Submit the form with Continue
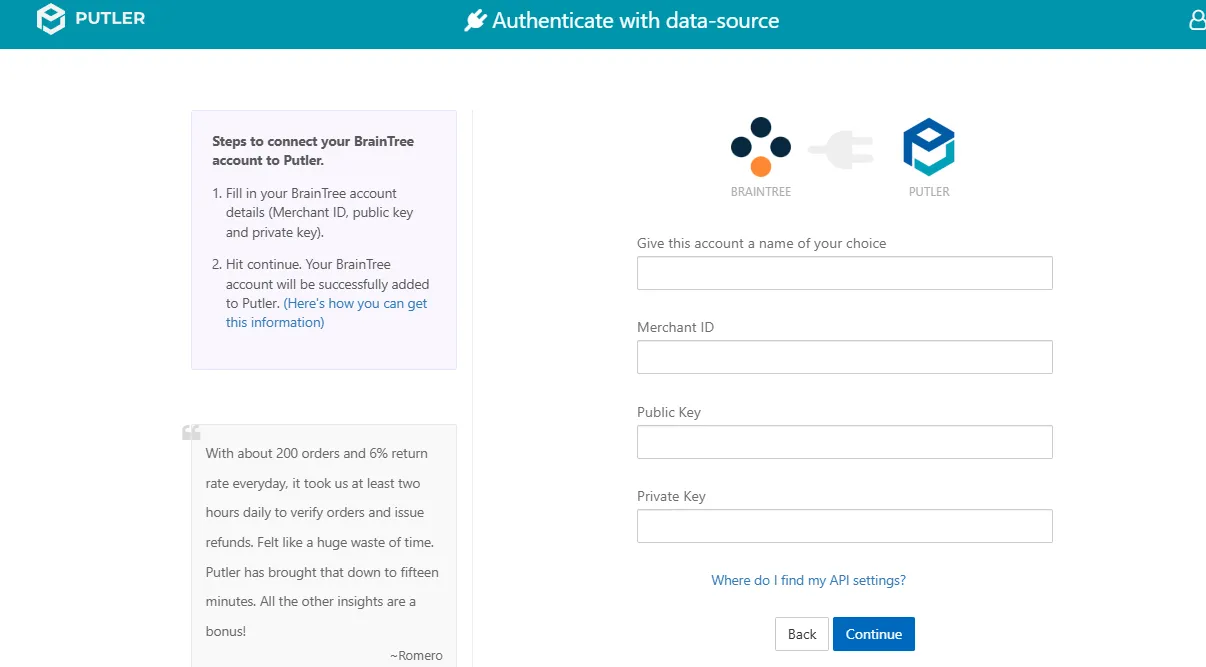This screenshot has width=1206, height=667. 874,634
